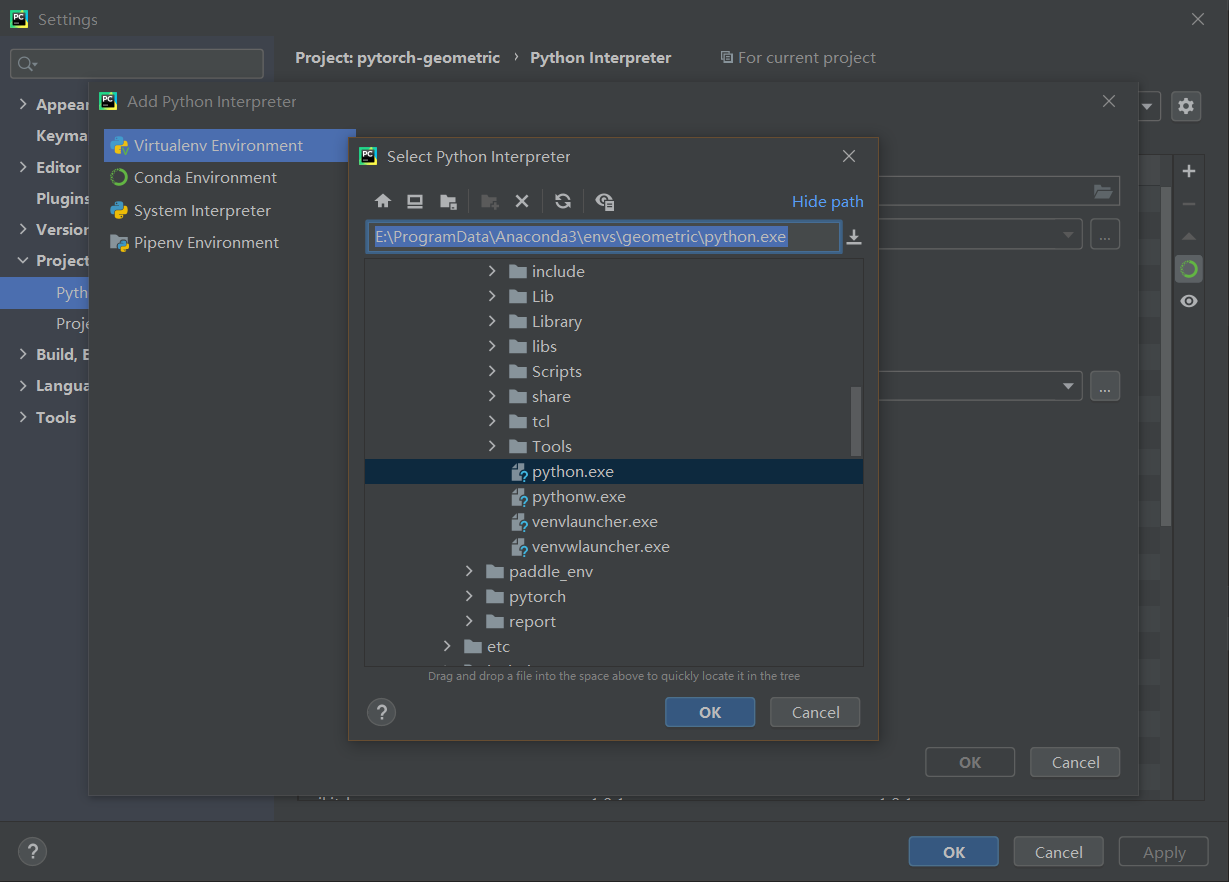Click the plus icon to install a package
The height and width of the screenshot is (882, 1229).
click(x=1188, y=170)
